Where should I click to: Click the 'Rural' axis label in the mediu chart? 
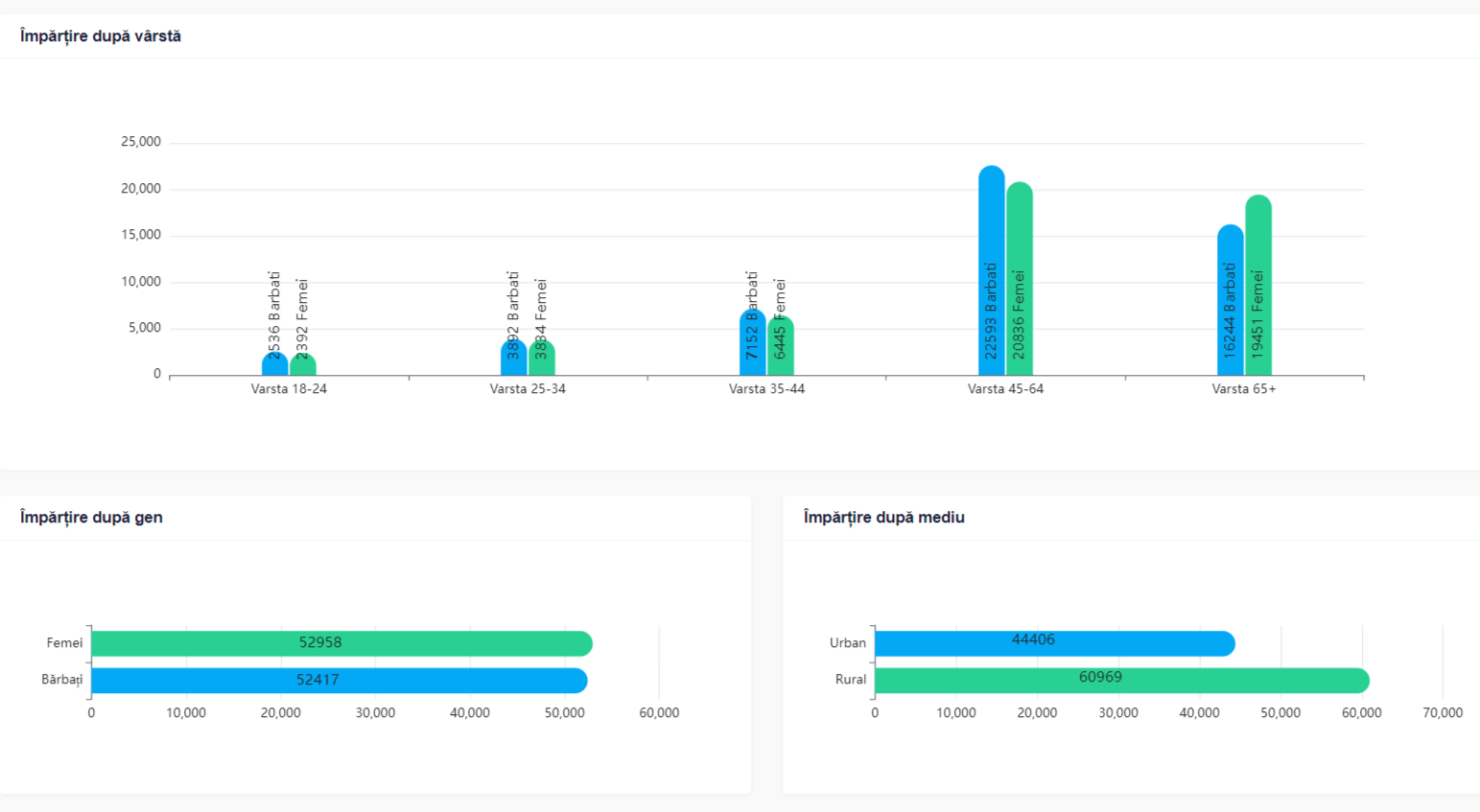tap(850, 680)
